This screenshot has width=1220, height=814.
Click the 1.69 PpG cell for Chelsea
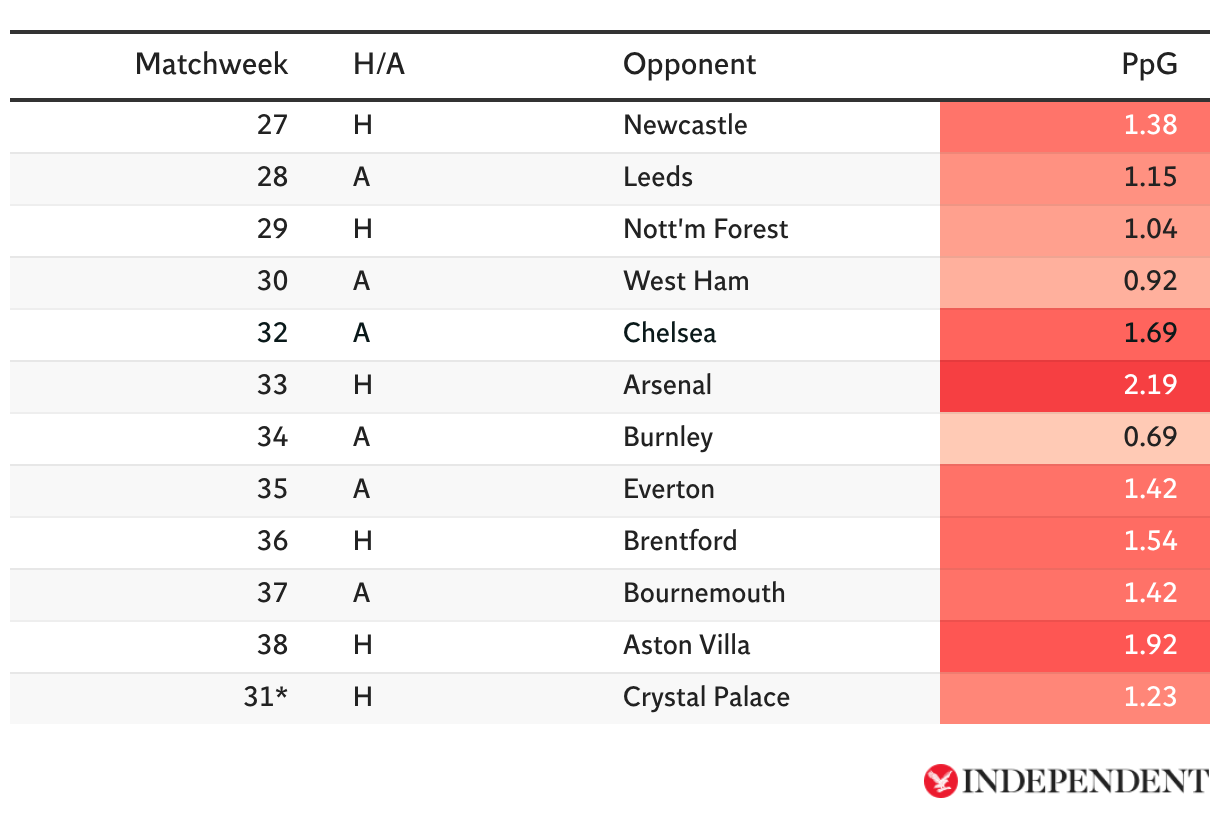(1074, 333)
